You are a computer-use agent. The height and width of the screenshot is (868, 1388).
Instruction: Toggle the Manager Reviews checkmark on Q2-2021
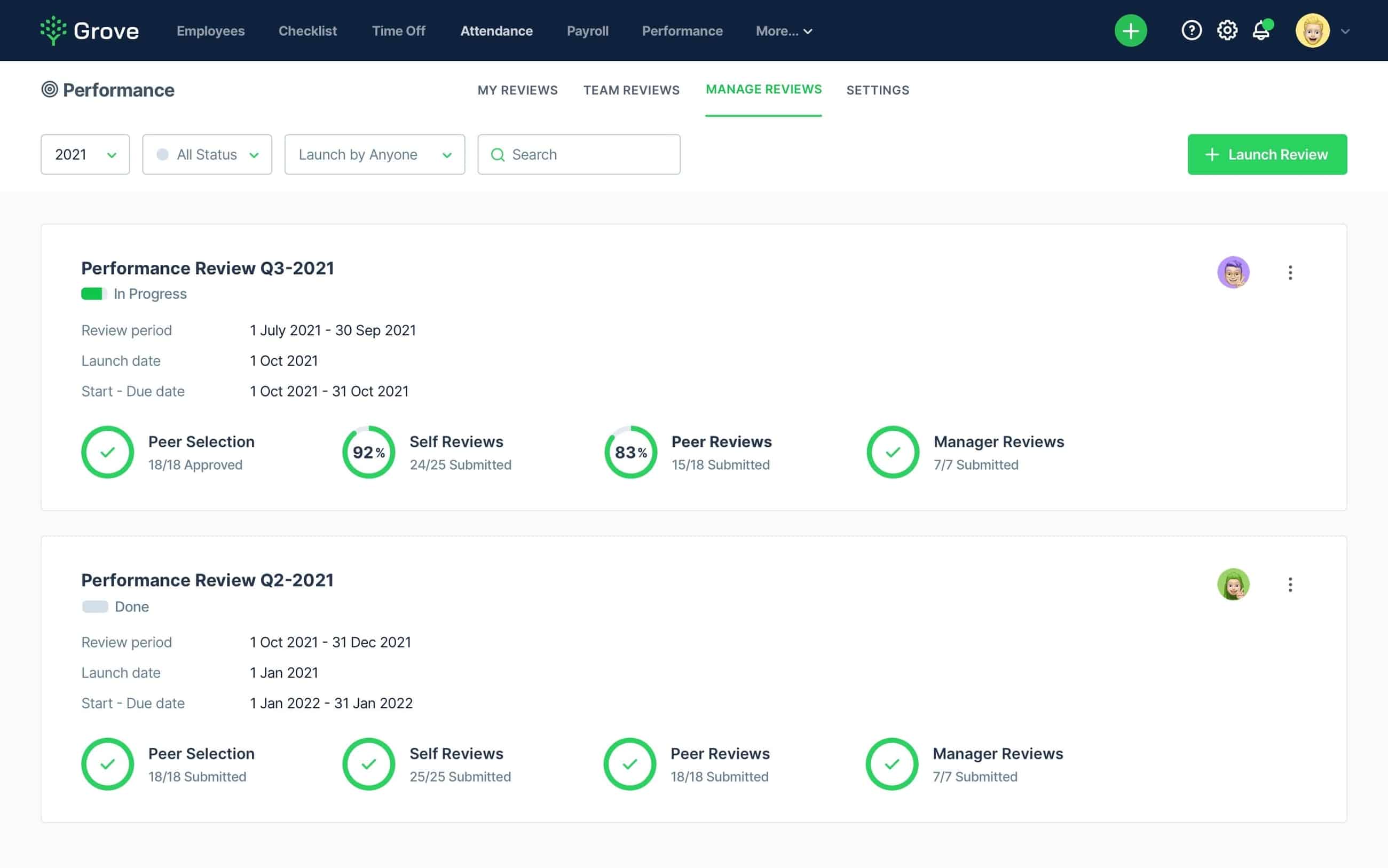click(892, 764)
